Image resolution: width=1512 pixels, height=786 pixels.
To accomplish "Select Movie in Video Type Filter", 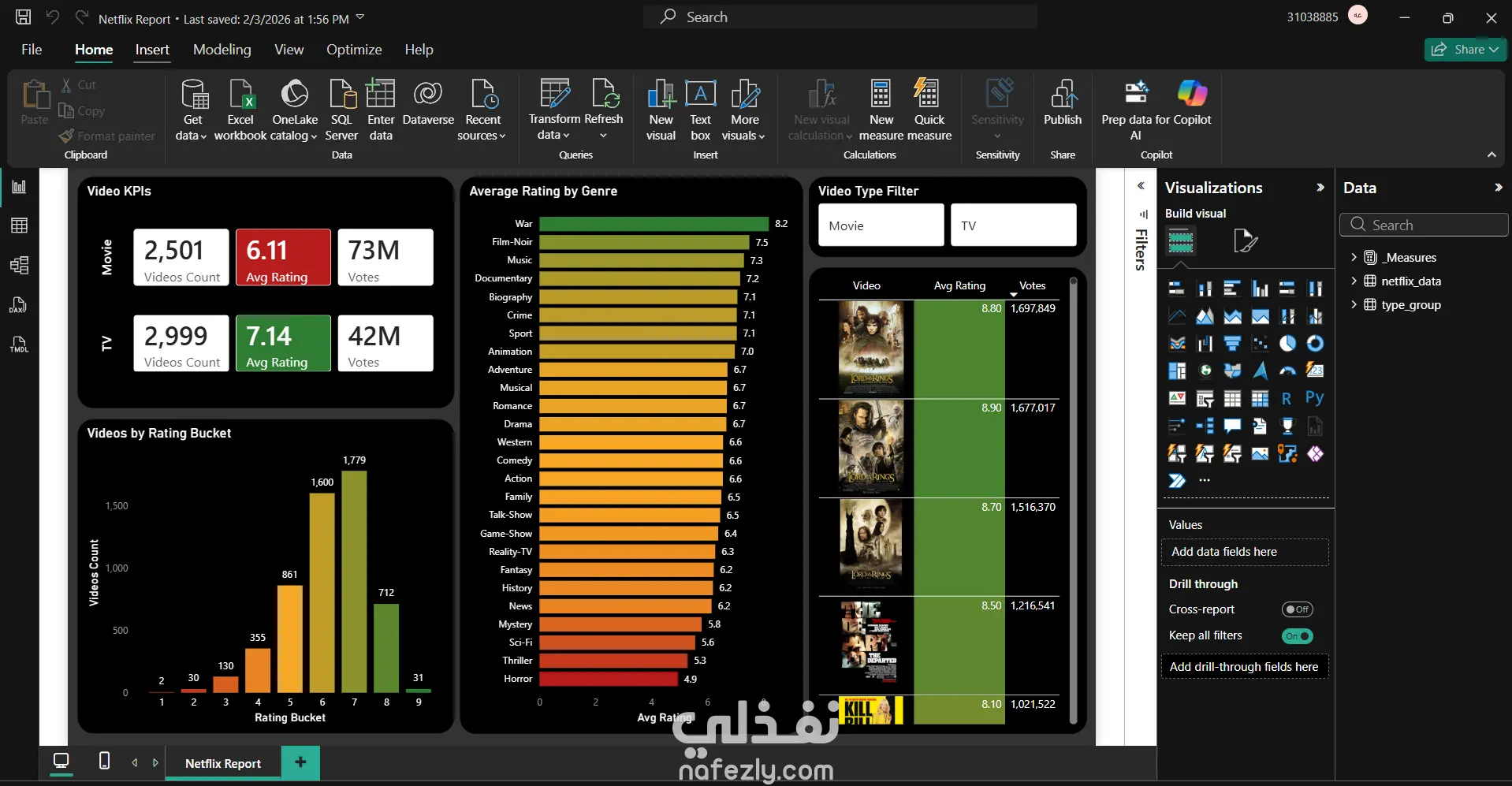I will pyautogui.click(x=881, y=225).
